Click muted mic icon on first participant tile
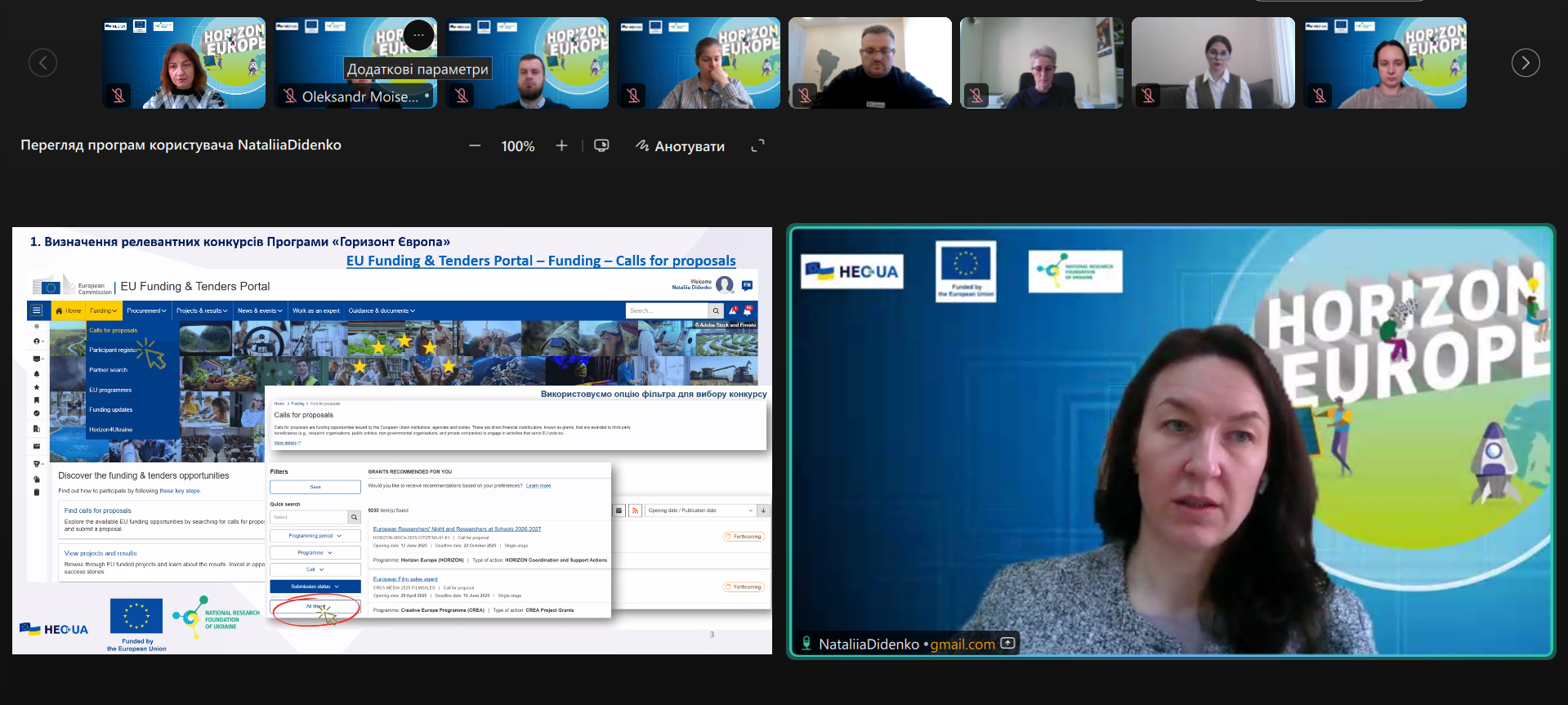 [x=118, y=96]
